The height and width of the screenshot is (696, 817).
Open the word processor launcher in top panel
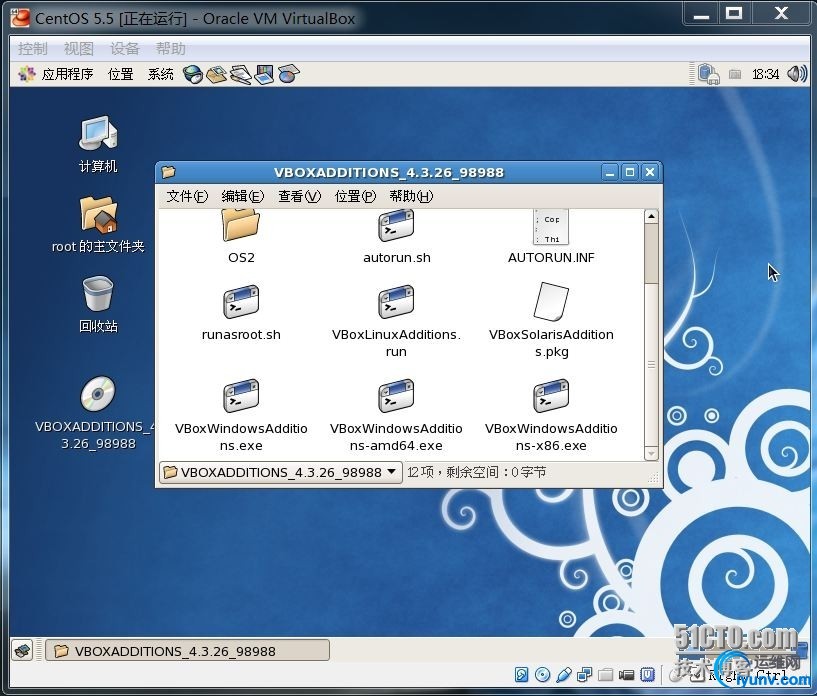click(240, 74)
